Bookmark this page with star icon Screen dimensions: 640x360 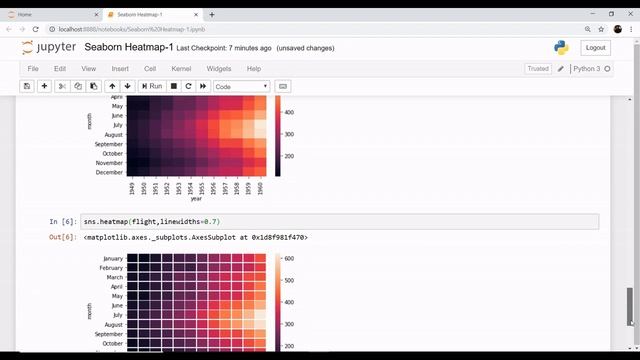601,29
